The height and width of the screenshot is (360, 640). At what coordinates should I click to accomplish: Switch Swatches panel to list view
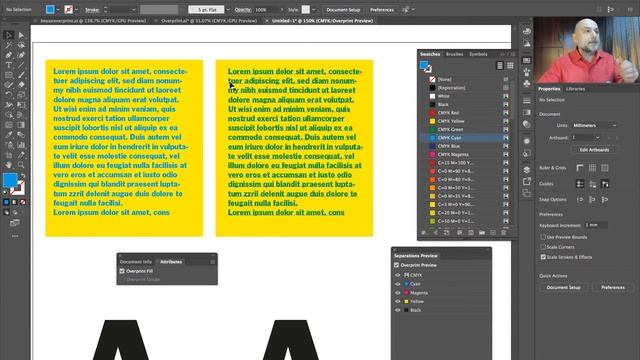(x=500, y=65)
